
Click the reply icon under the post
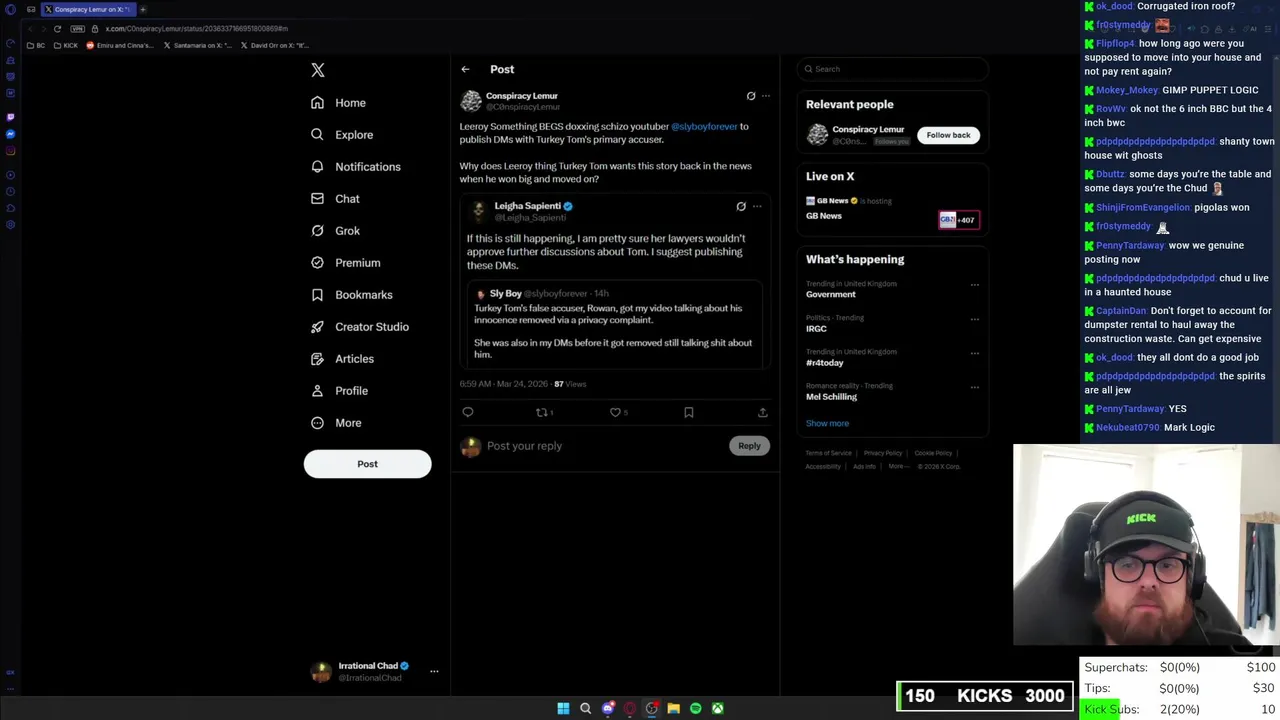click(x=468, y=412)
